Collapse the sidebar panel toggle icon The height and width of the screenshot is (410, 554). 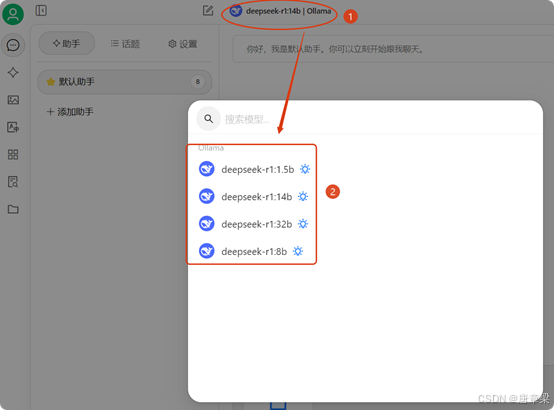[41, 10]
